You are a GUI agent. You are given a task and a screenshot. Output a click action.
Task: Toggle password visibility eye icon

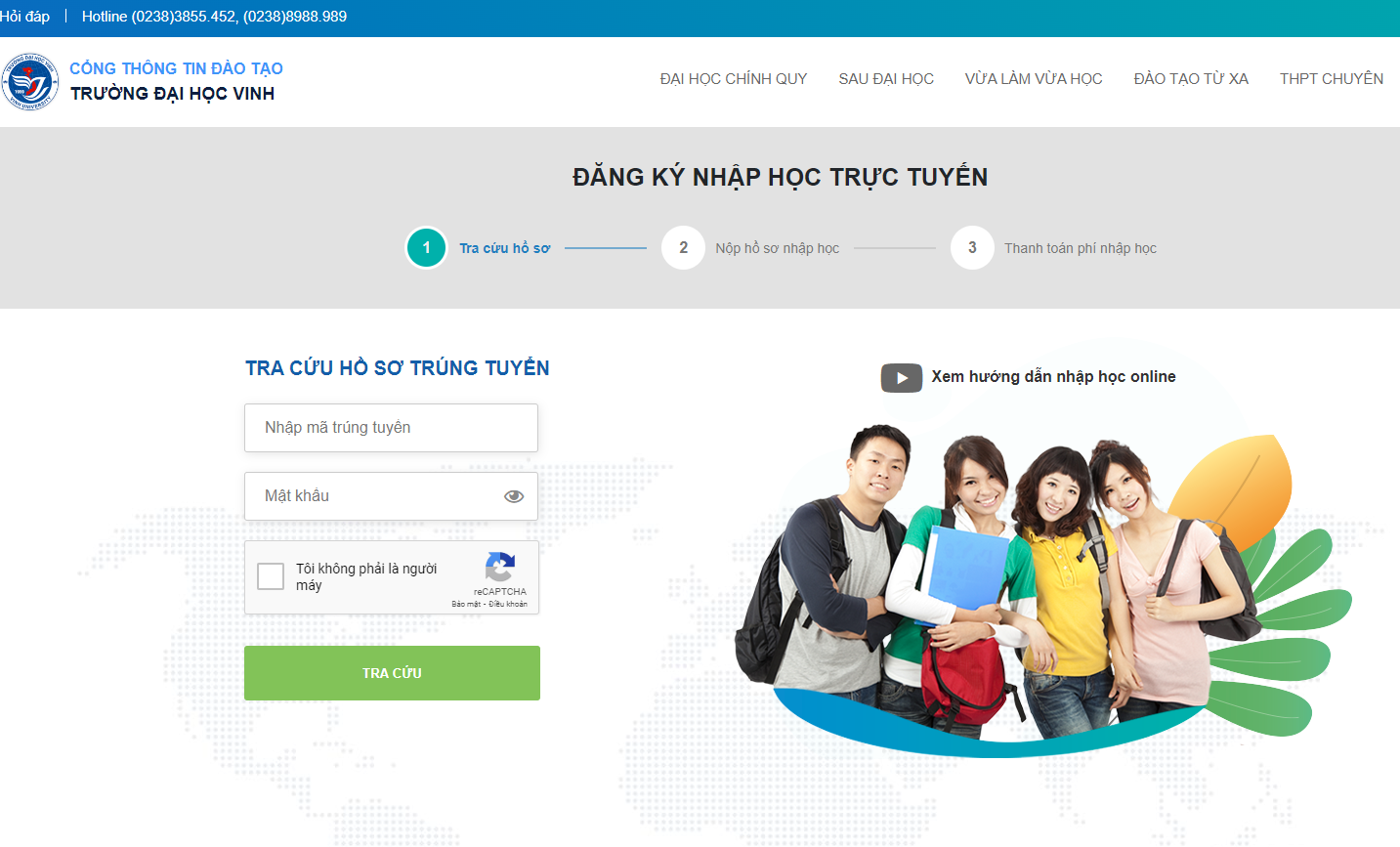pos(514,496)
